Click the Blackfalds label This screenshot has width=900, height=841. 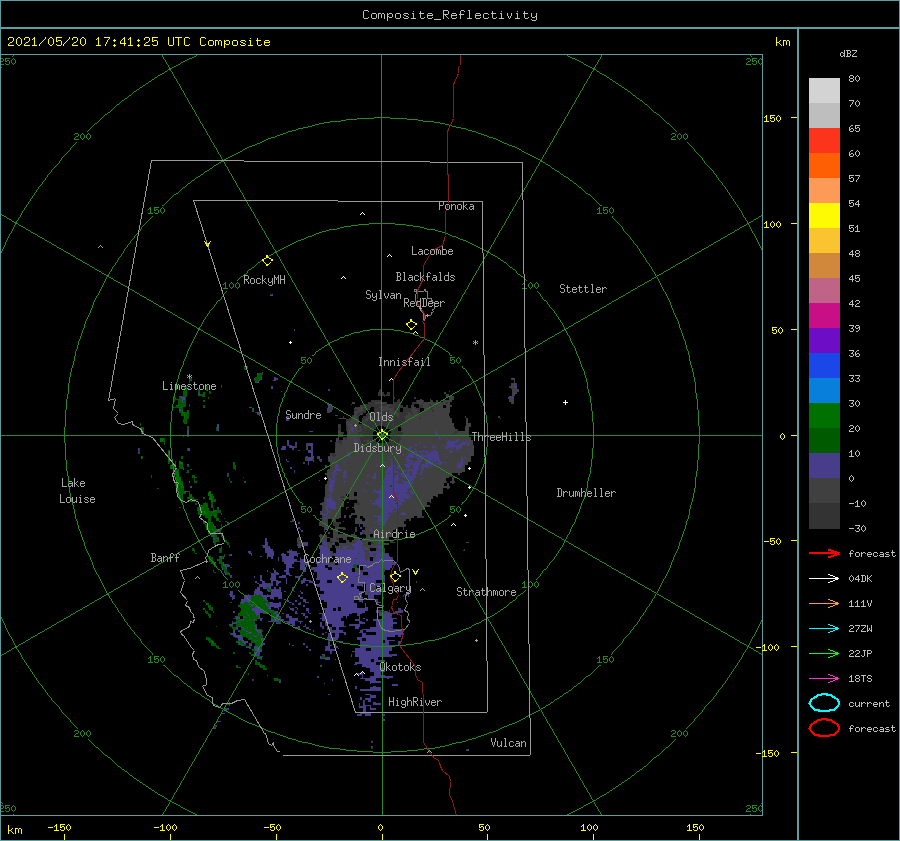tap(425, 277)
